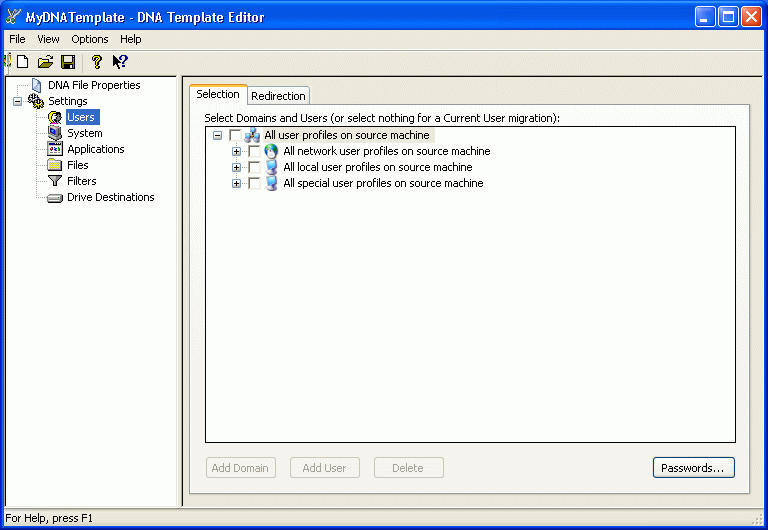Image resolution: width=768 pixels, height=530 pixels.
Task: Expand All local user profiles node
Action: click(x=237, y=168)
